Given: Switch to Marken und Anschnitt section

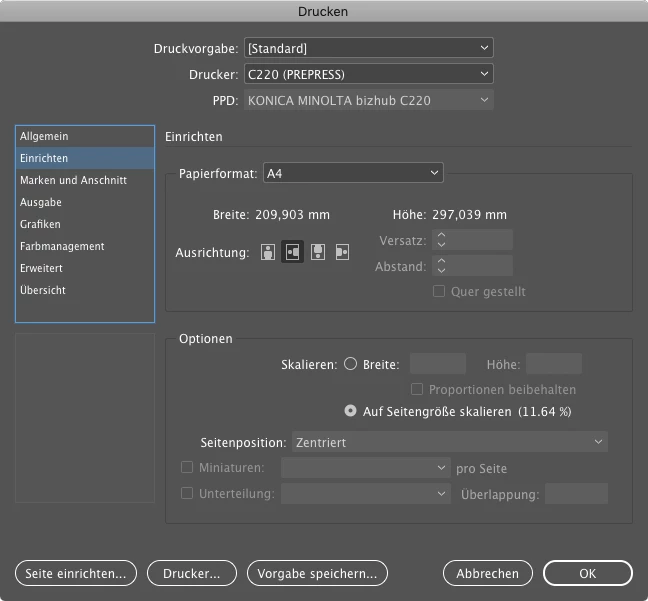Looking at the screenshot, I should click(x=85, y=180).
